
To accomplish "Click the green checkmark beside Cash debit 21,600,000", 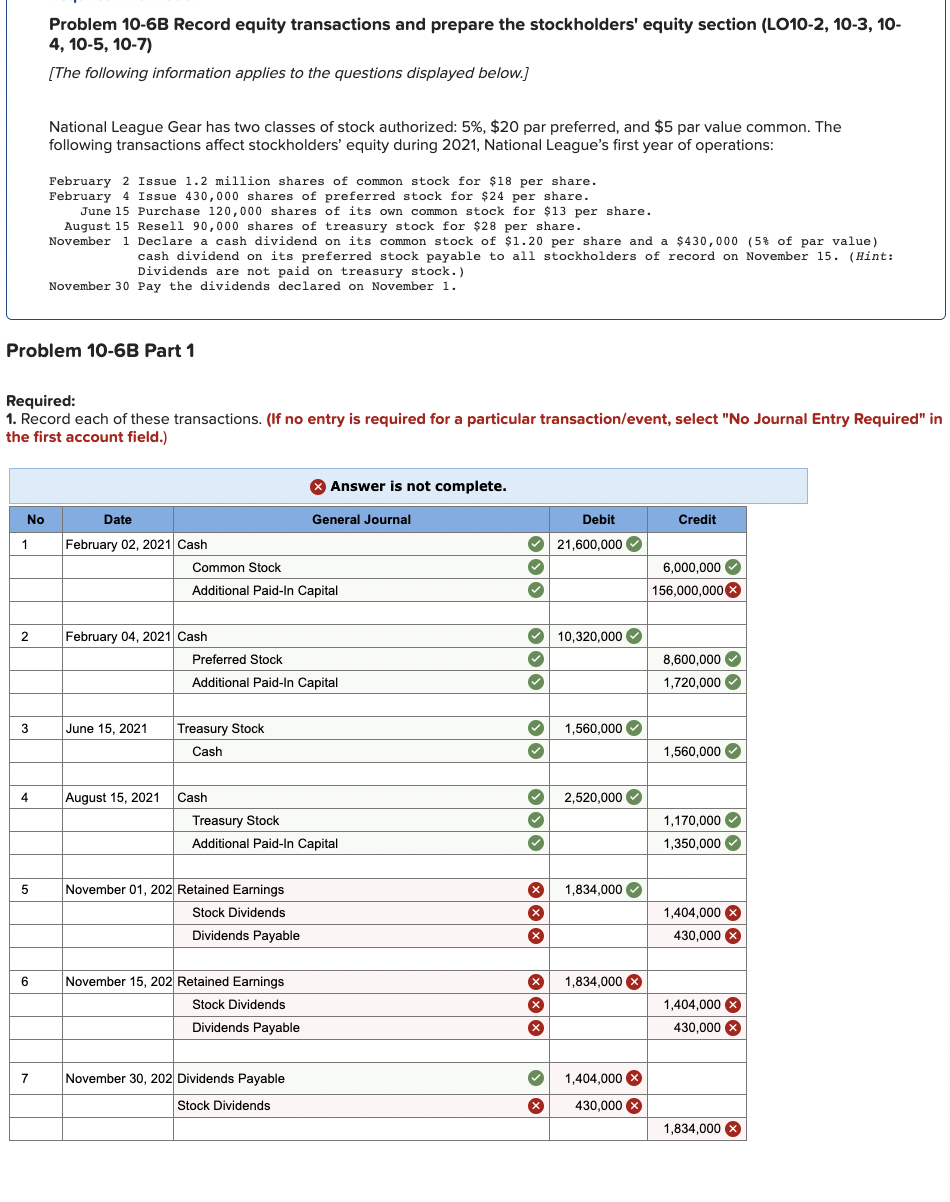I will [635, 544].
